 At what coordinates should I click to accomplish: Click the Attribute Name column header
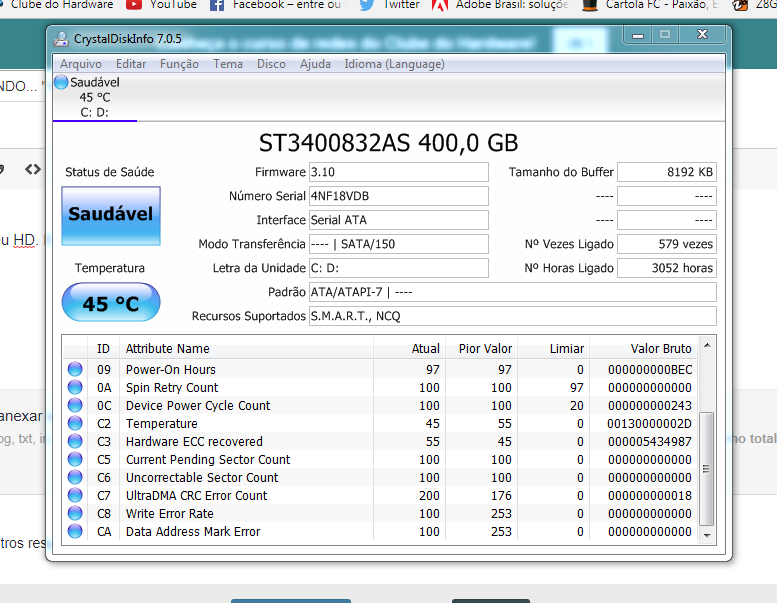click(x=246, y=348)
